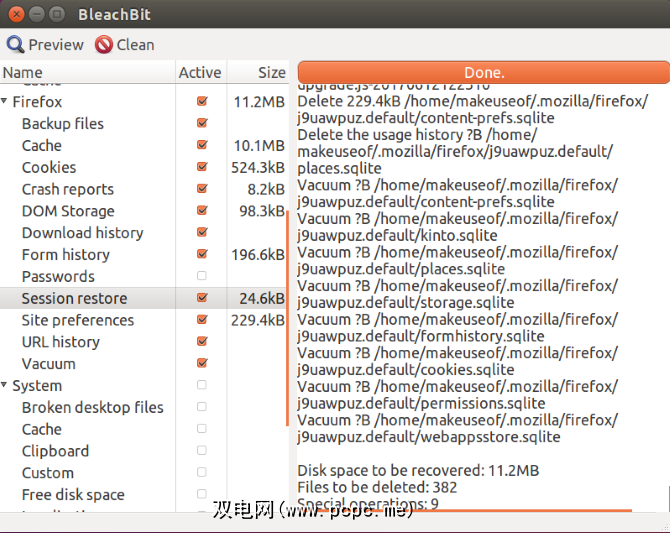This screenshot has width=670, height=533.
Task: Click 'Files to be deleted: 382' line
Action: tap(377, 487)
